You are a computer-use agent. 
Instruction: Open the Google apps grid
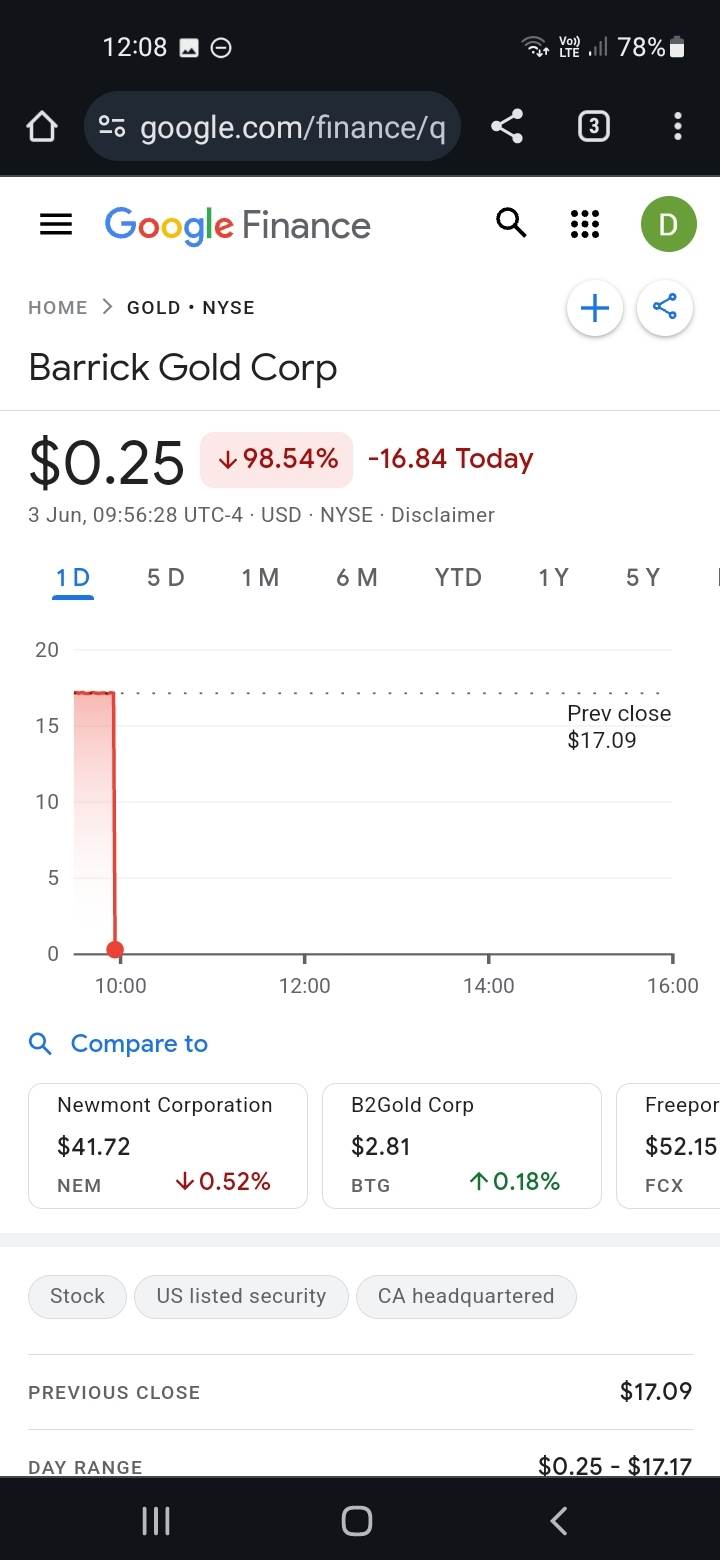(585, 224)
